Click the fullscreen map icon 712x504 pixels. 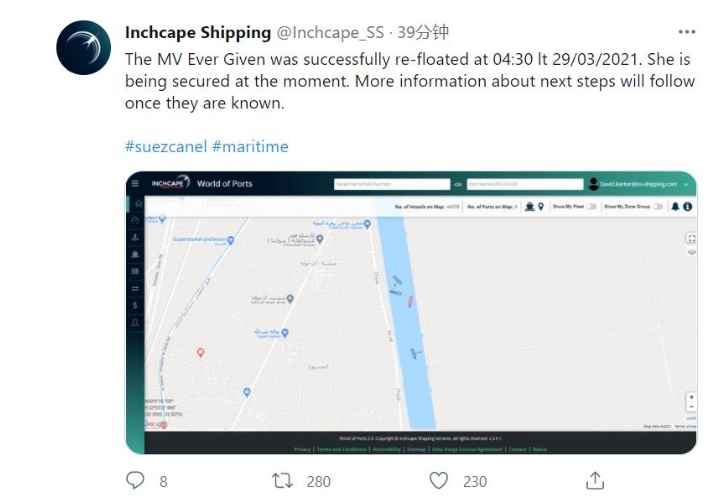(x=691, y=238)
